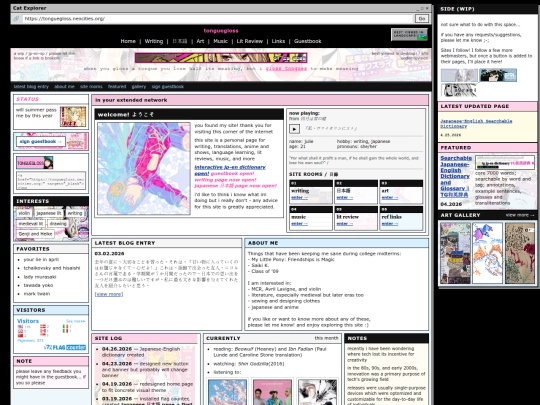The image size is (540, 405).
Task: Open the Guestbook nav item
Action: (308, 41)
